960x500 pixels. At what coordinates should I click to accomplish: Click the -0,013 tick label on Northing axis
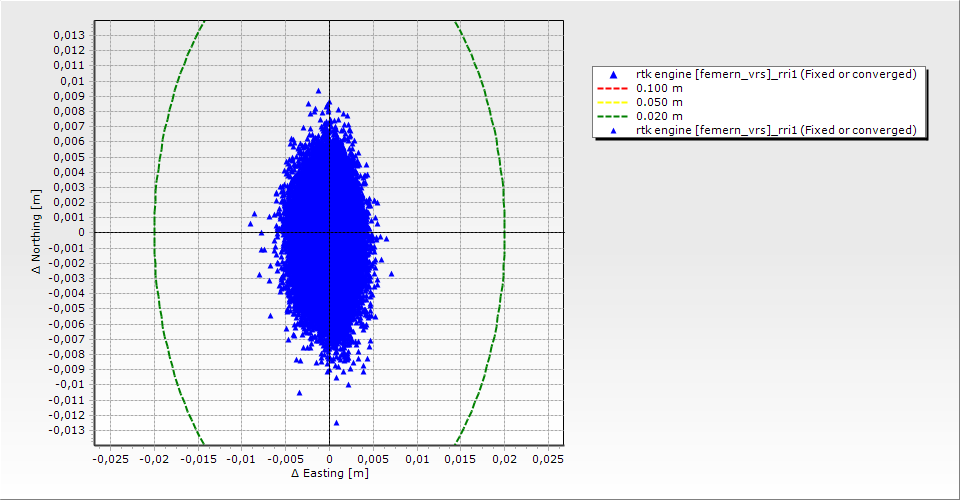point(66,430)
